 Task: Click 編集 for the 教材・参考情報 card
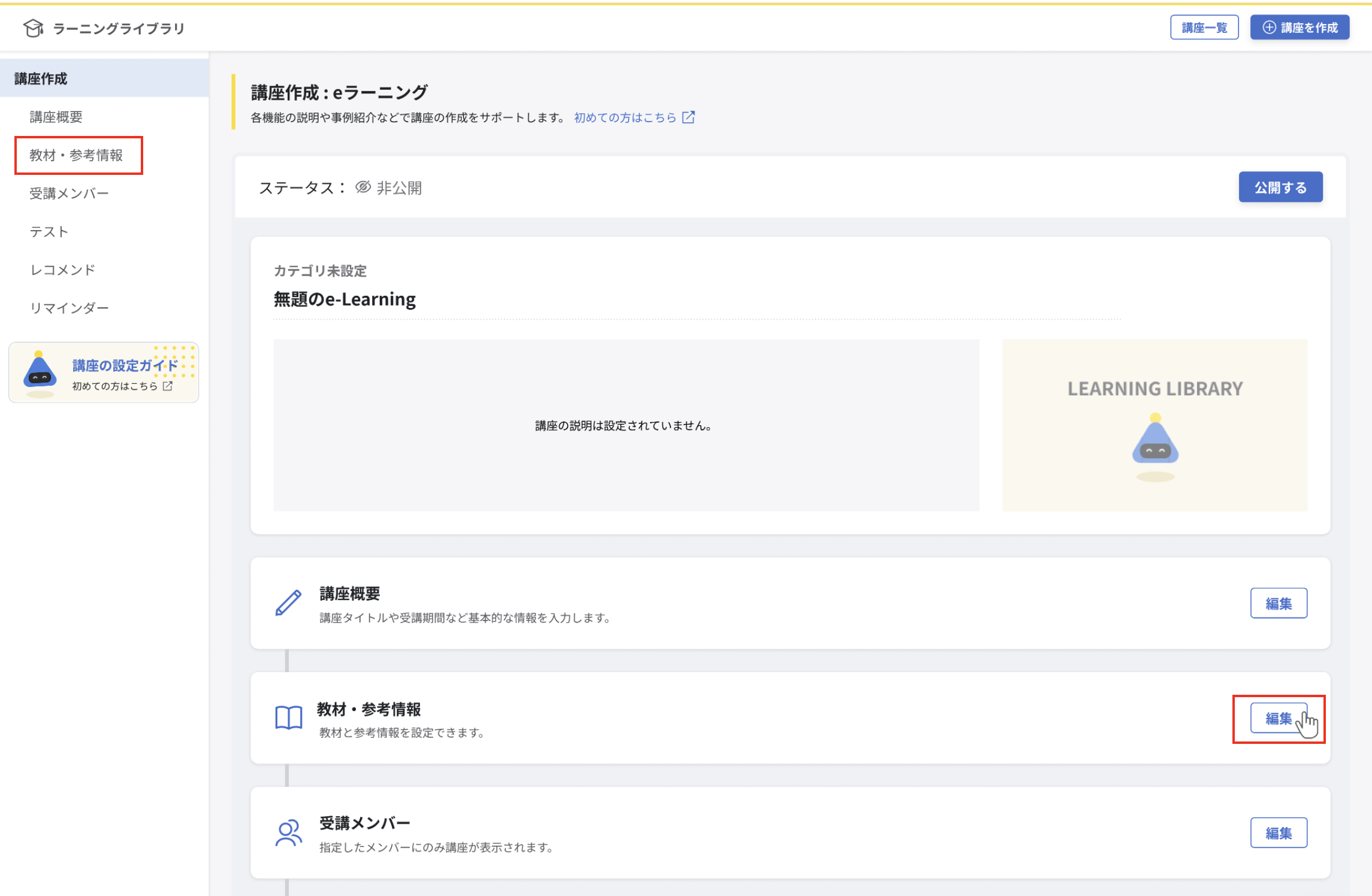tap(1279, 718)
